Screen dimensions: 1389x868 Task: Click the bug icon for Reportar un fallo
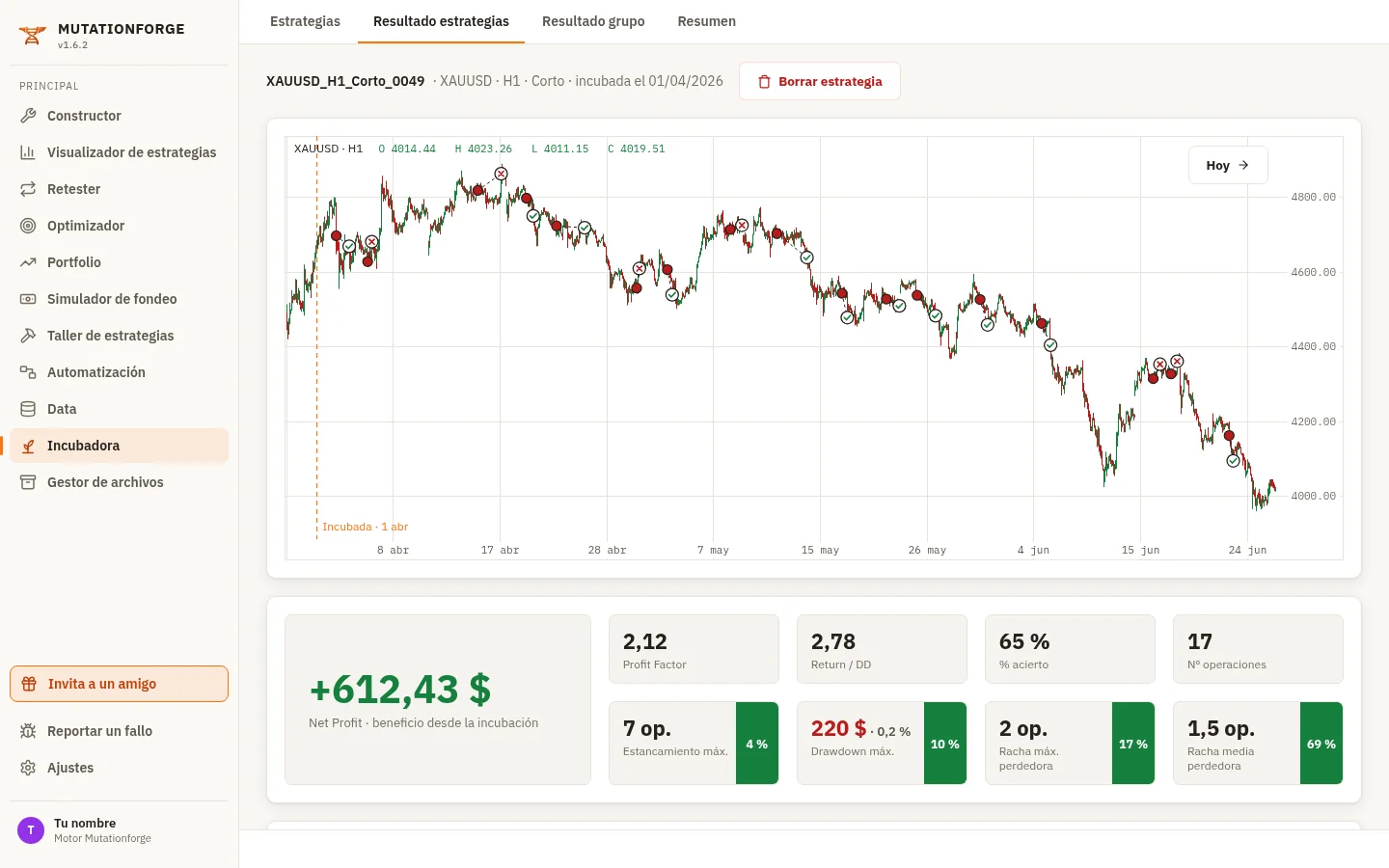(x=28, y=731)
